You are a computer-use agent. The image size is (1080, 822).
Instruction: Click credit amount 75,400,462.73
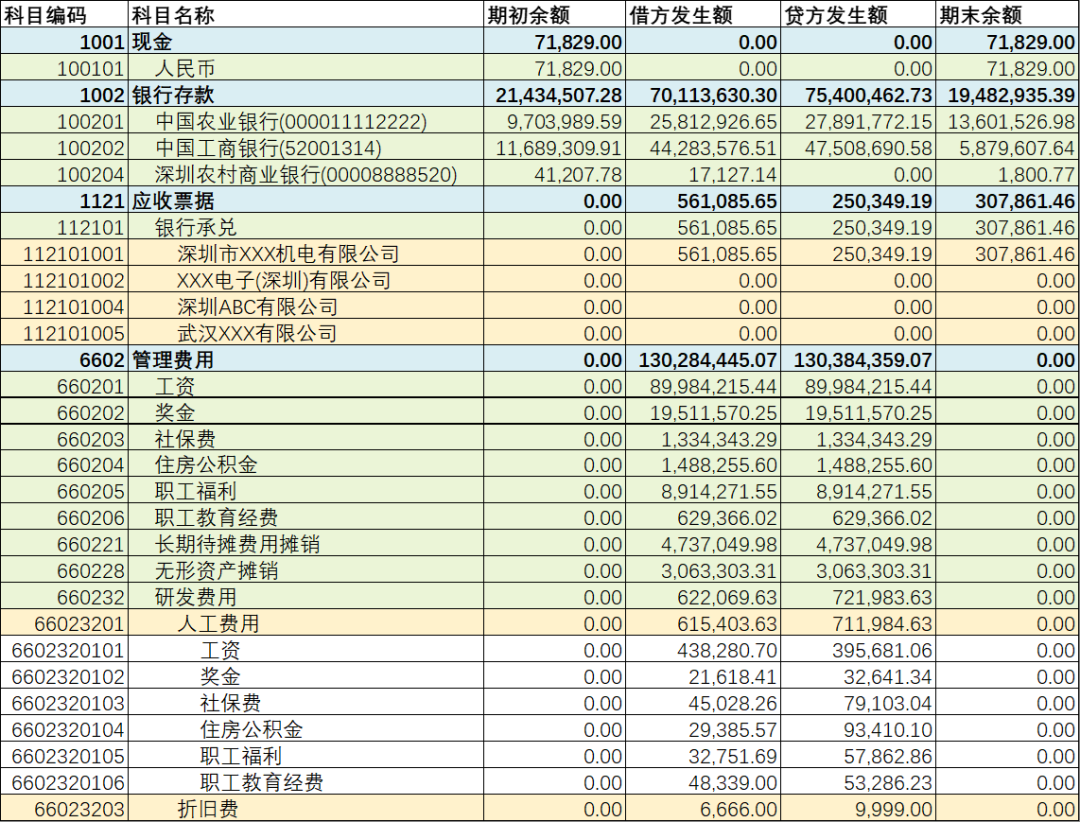coord(858,94)
